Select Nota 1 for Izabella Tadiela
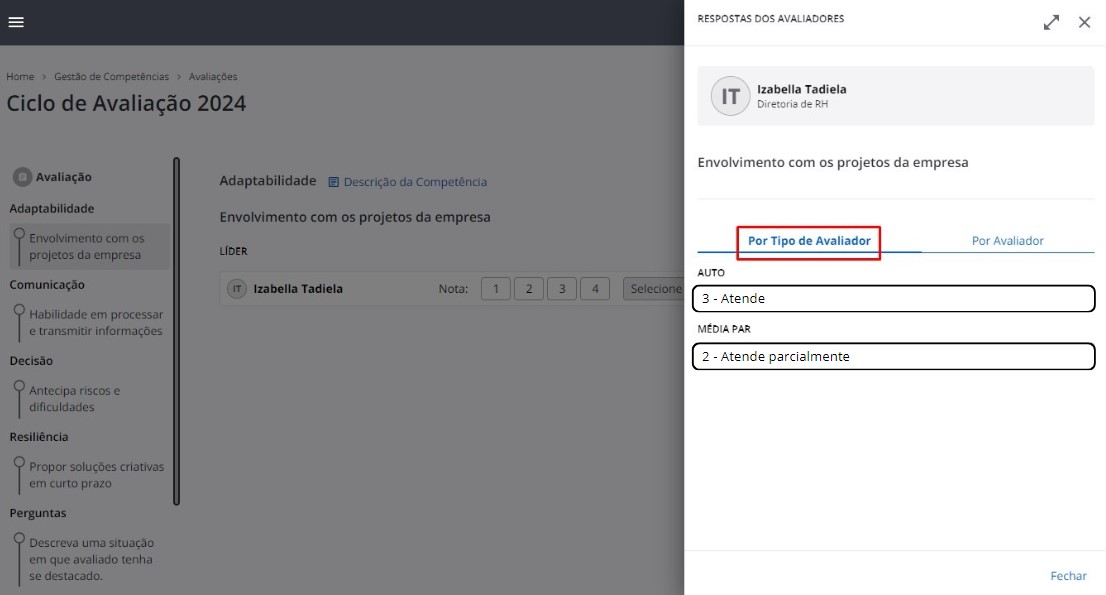 tap(496, 288)
